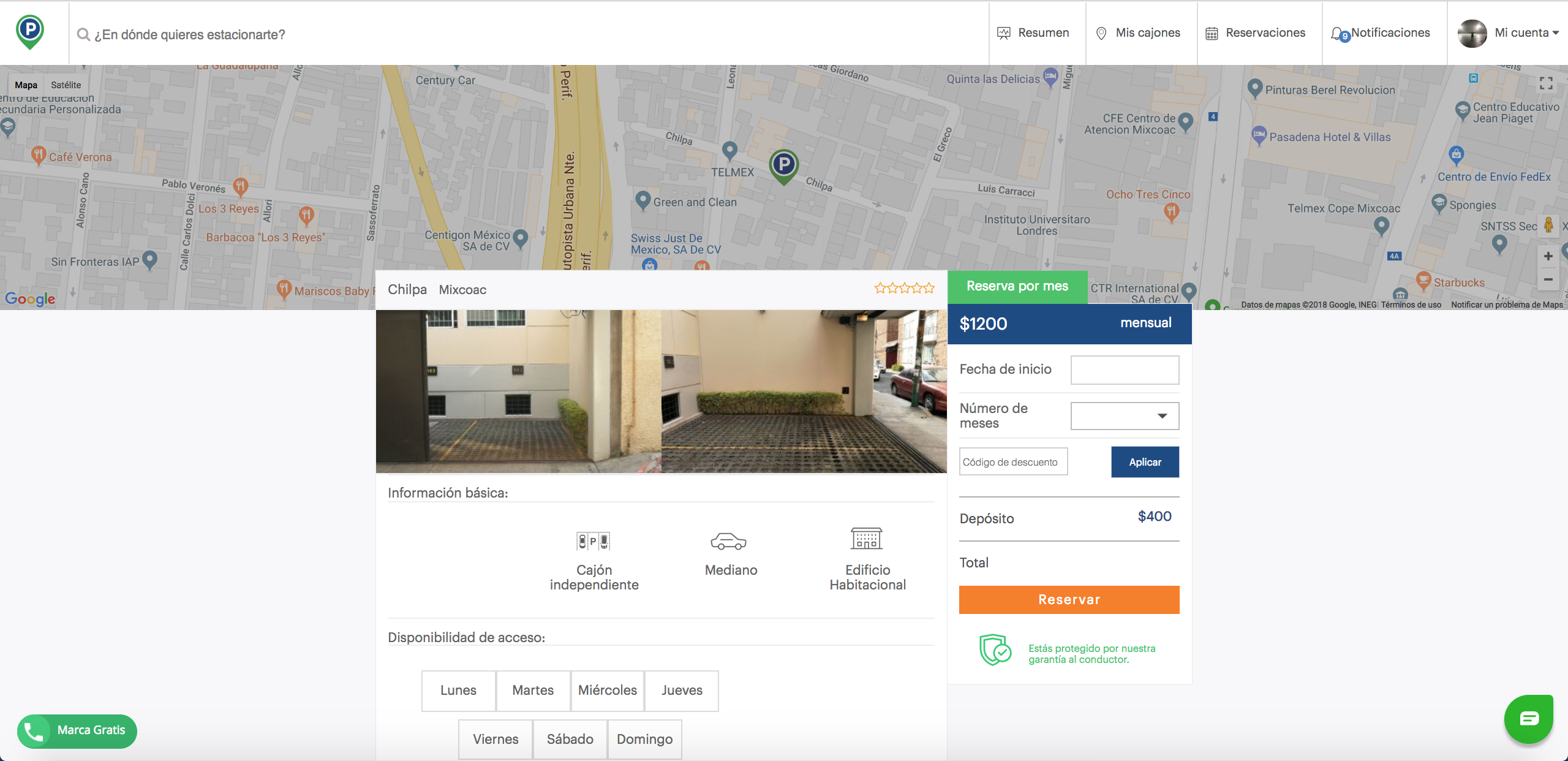This screenshot has height=761, width=1568.
Task: Open Reservaciones via the calendar icon
Action: click(1213, 32)
